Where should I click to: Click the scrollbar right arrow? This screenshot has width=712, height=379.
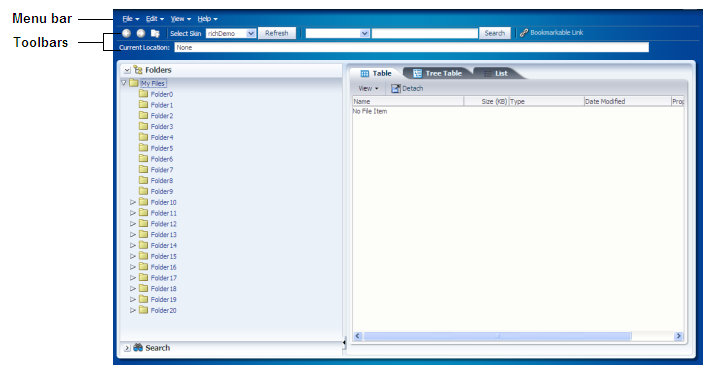click(x=678, y=336)
